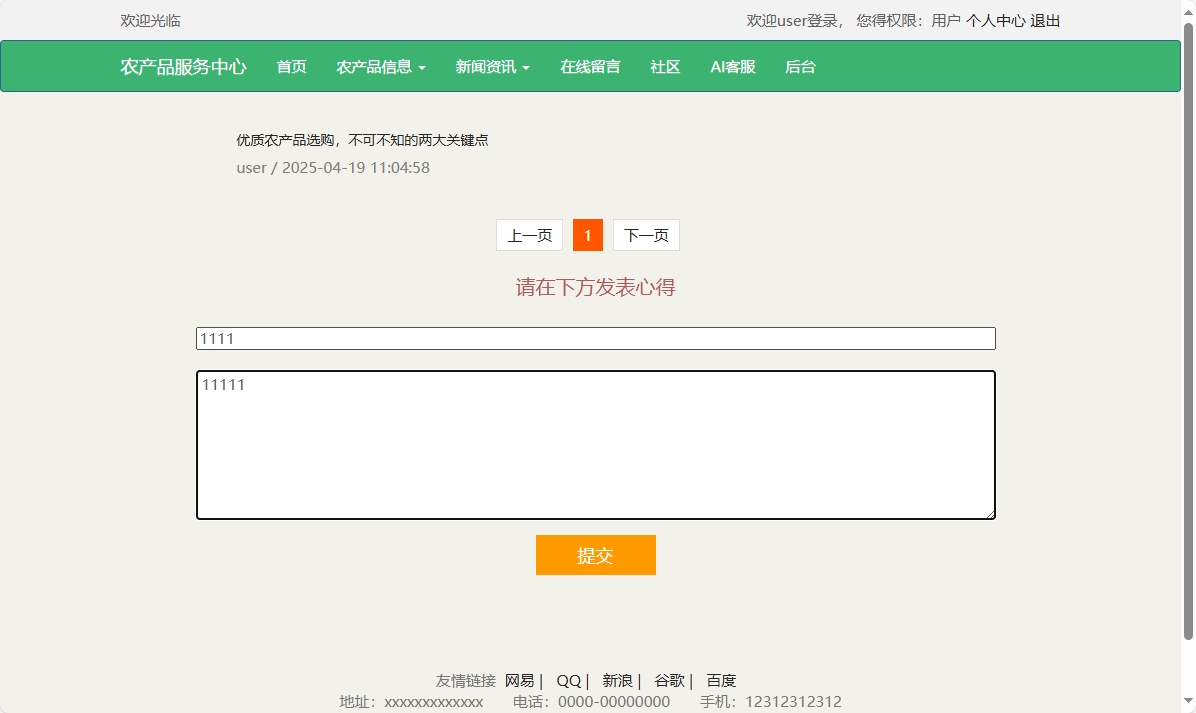1196x713 pixels.
Task: Enter the 后台 admin area
Action: [x=800, y=67]
